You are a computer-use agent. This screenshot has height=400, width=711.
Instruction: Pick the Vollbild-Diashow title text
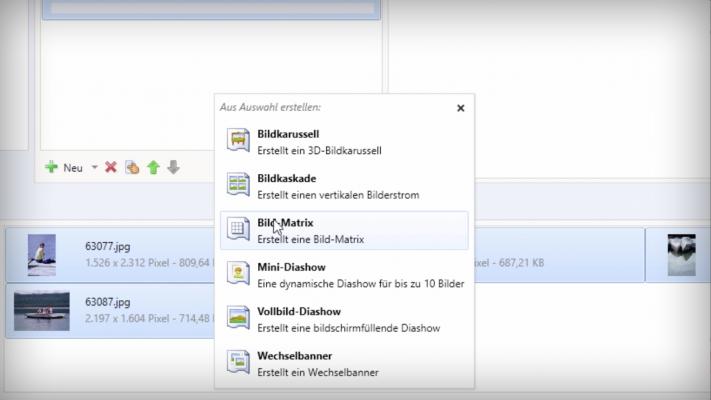[299, 311]
